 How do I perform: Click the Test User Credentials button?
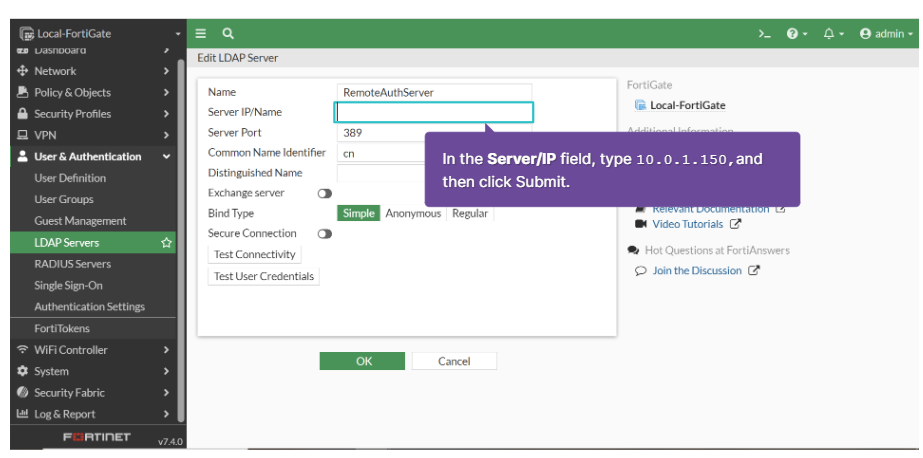point(263,276)
